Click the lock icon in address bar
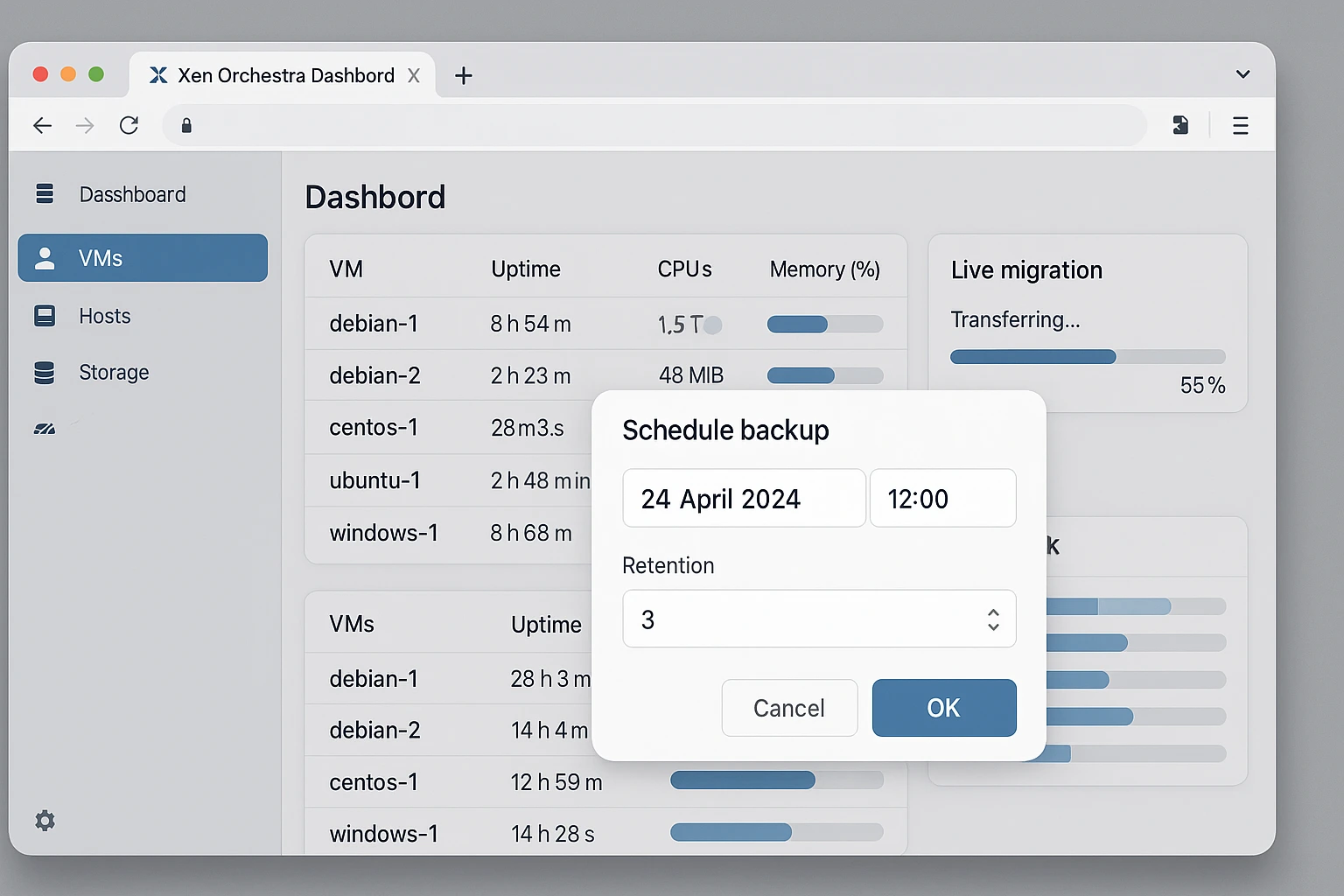Screen dimensions: 1344x896 (x=186, y=126)
